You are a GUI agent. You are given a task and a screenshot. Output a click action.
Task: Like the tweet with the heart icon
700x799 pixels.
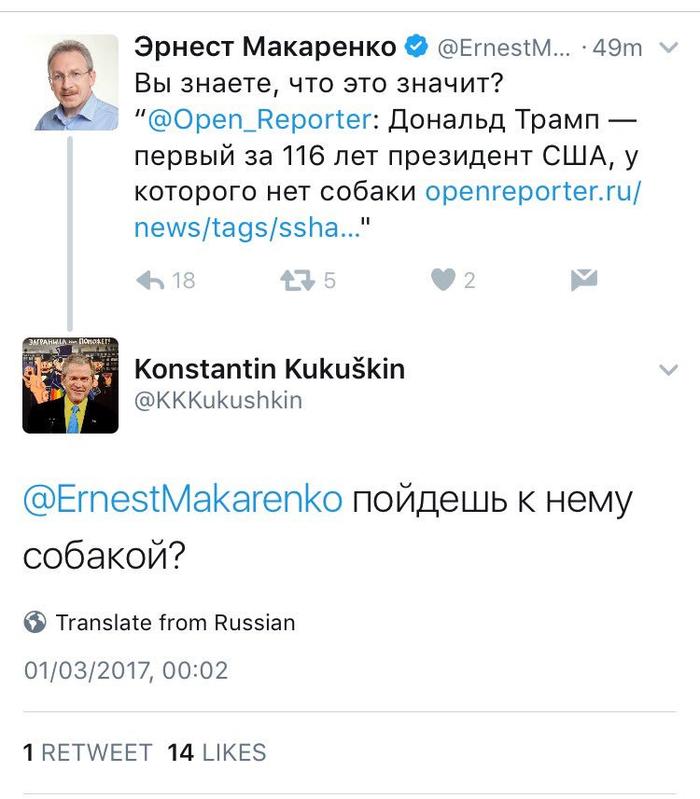[443, 281]
